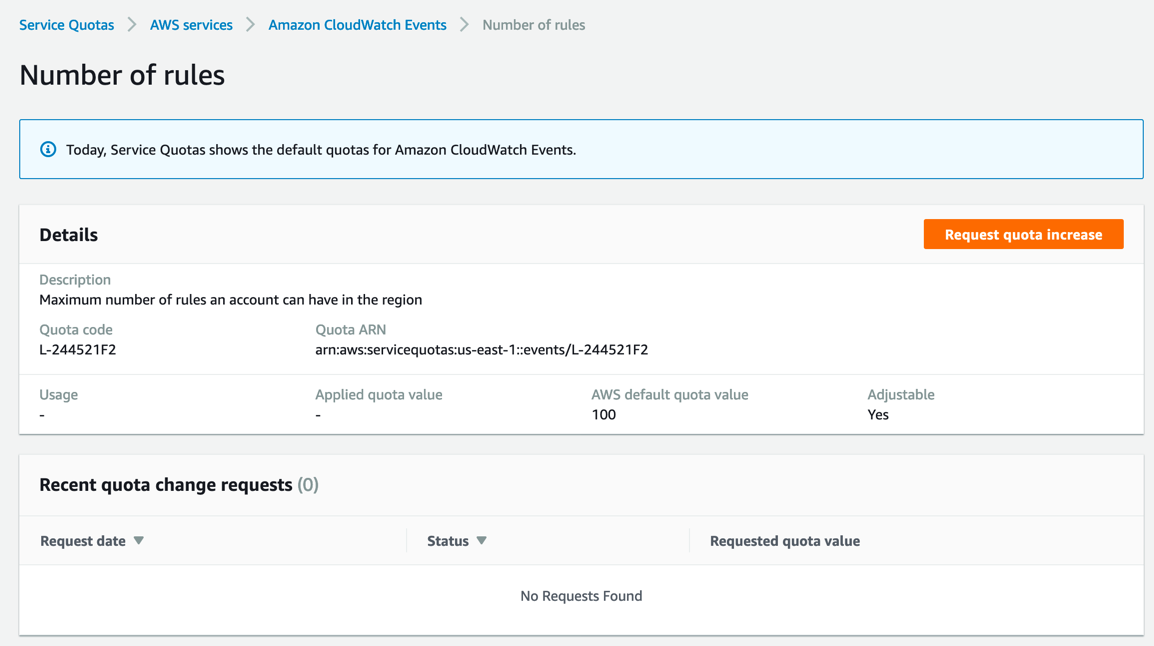The width and height of the screenshot is (1154, 646).
Task: Click the Requested quota value column header
Action: 785,541
